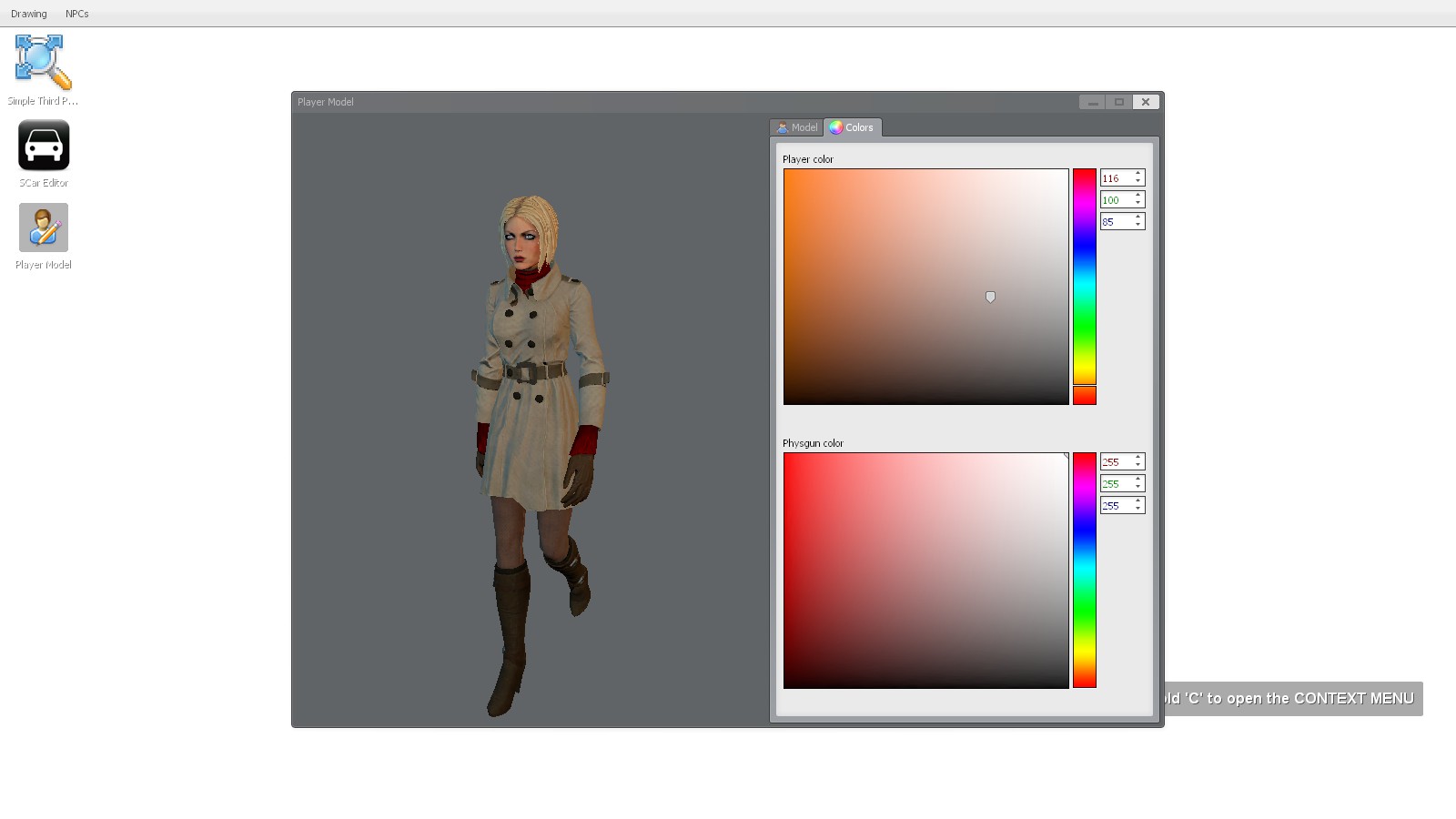Decrease Physgun color blue value with down arrow

pos(1137,510)
